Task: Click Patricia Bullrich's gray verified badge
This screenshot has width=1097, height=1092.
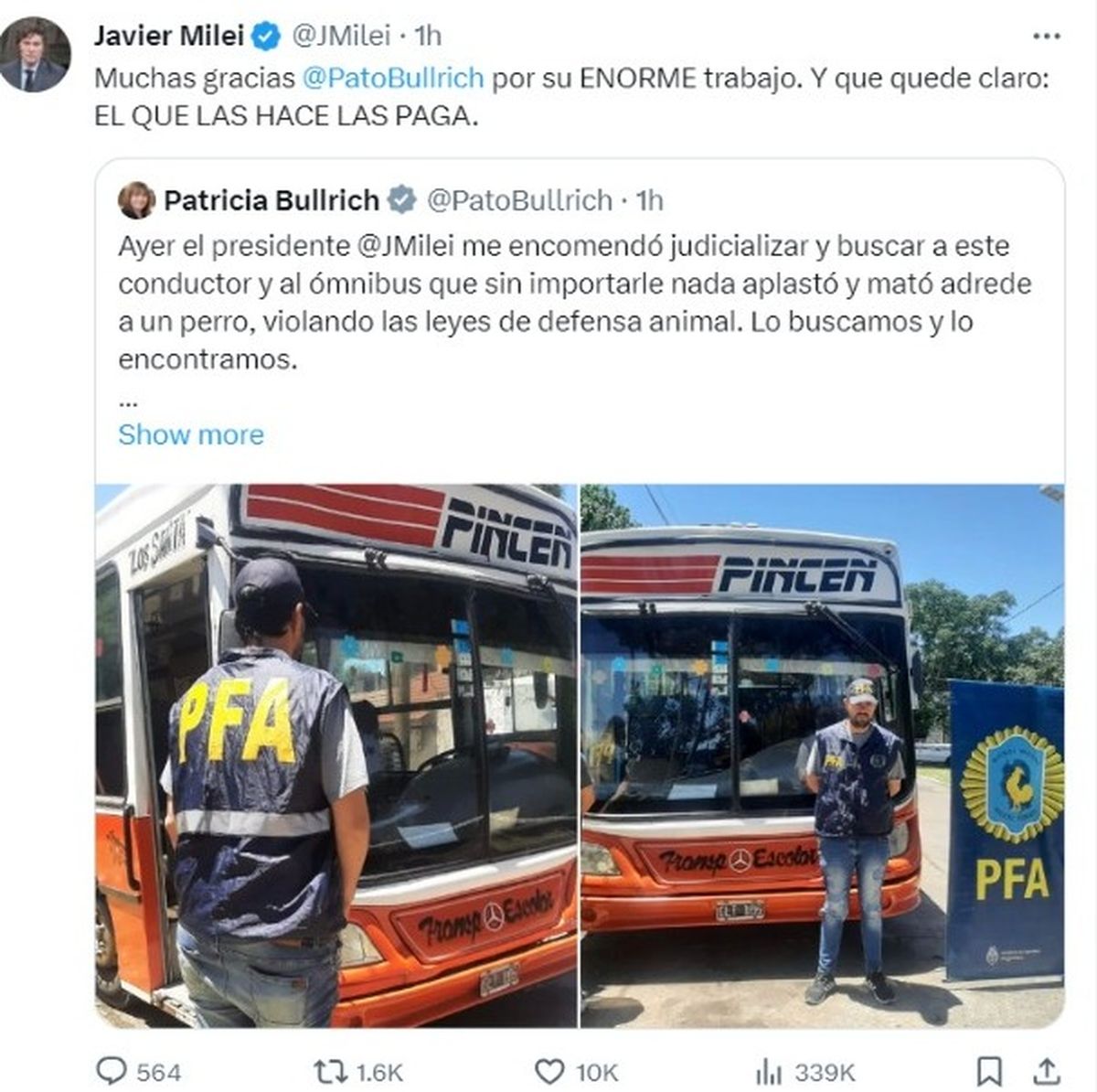Action: (x=401, y=199)
